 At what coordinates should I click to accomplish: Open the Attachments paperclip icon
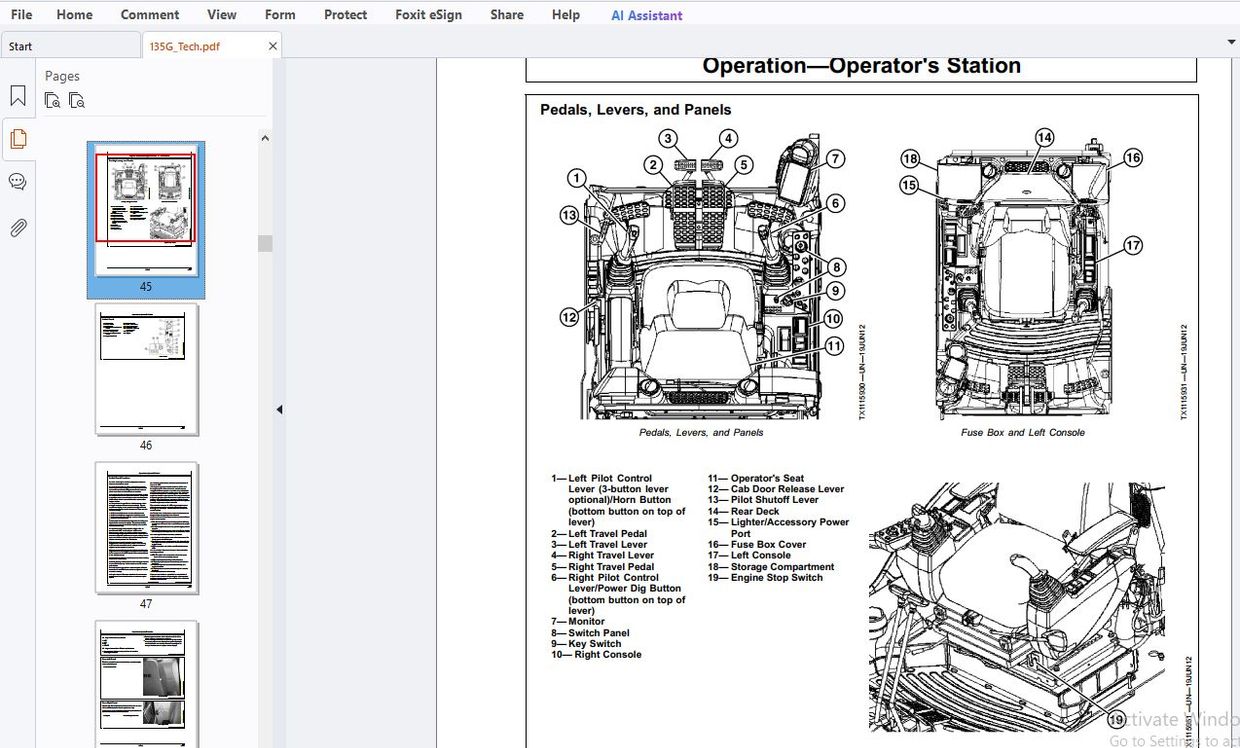pos(18,227)
